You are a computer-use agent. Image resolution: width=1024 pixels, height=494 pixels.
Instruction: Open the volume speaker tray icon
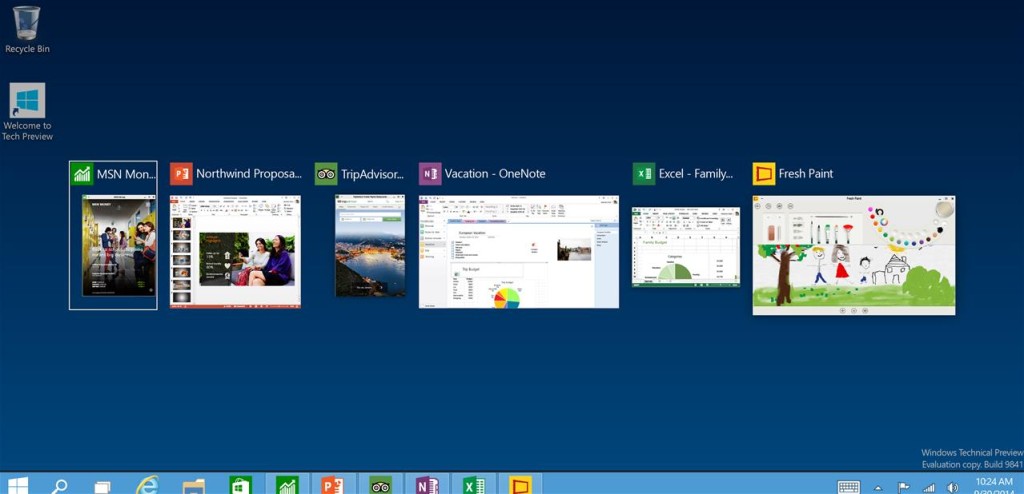952,487
